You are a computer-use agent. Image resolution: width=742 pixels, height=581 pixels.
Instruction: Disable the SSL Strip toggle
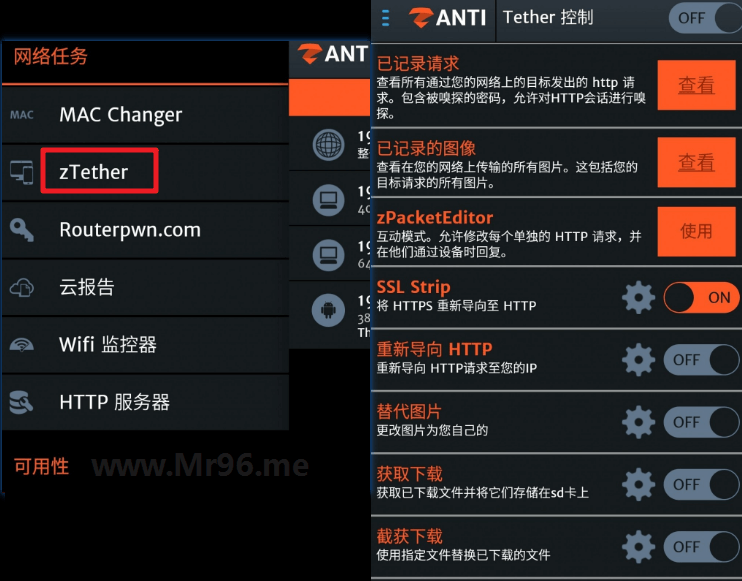(x=702, y=297)
